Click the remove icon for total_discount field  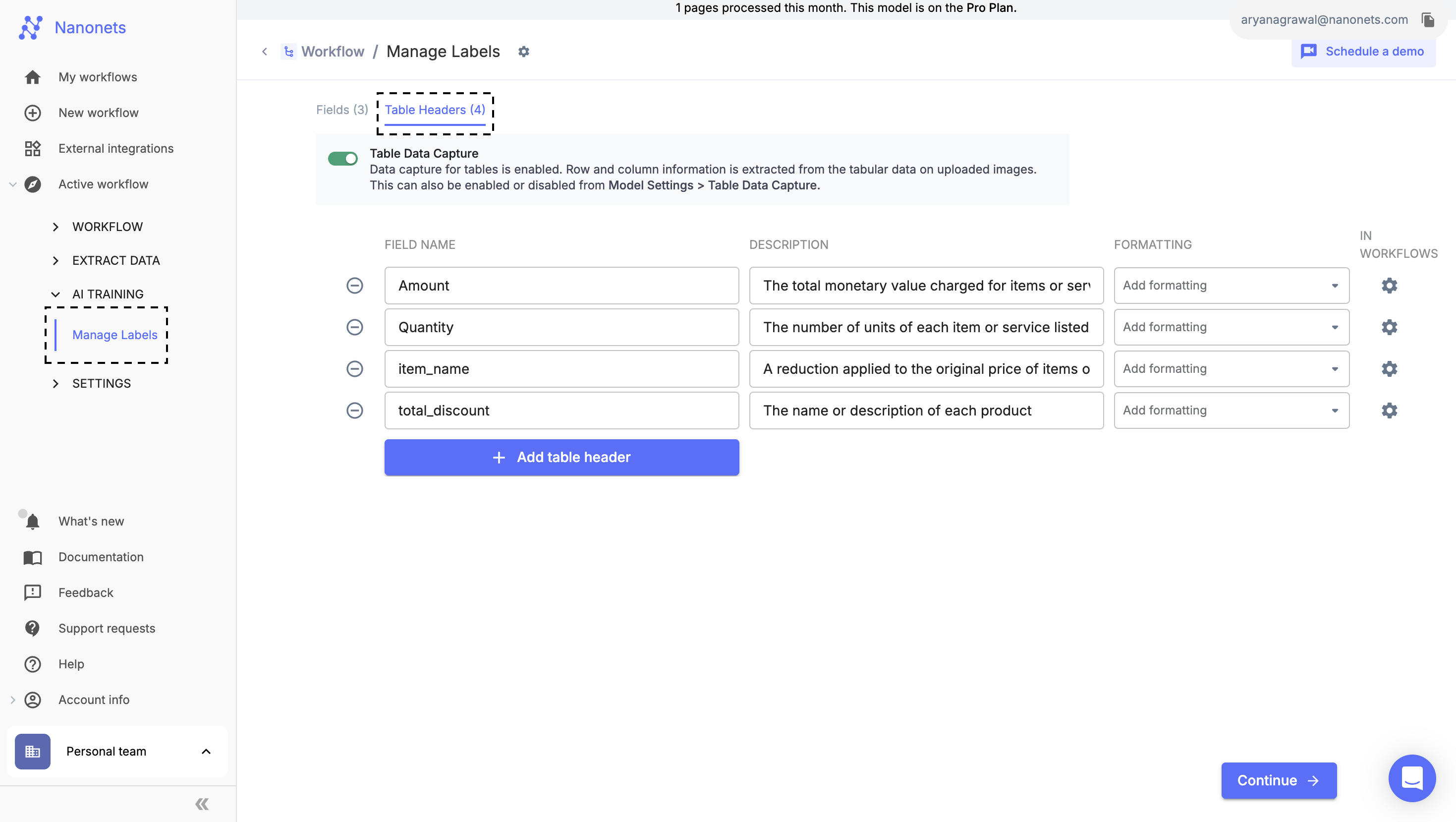(x=355, y=409)
